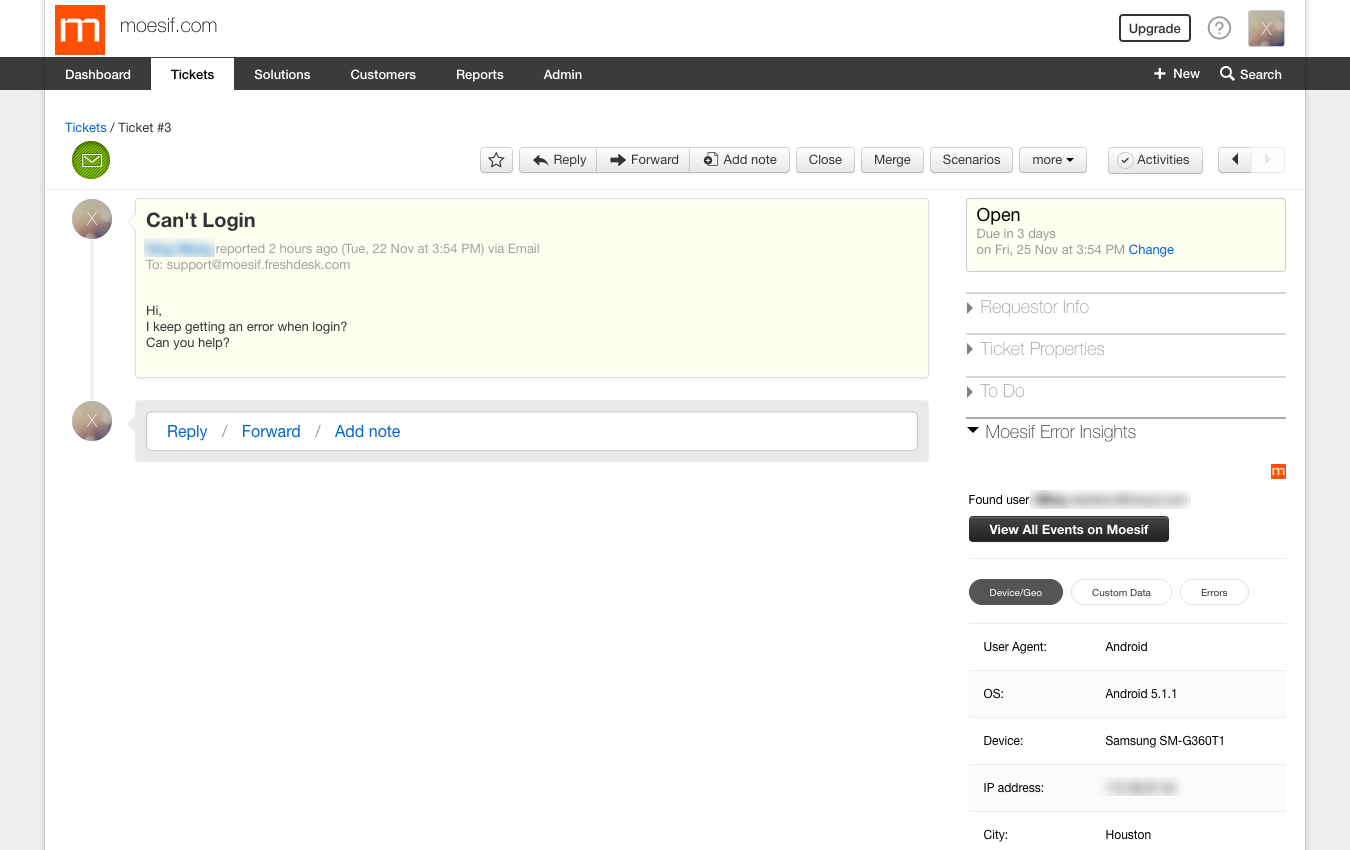Click the small Moesif icon in Error Insights
Screen dimensions: 1350x850
pos(1278,471)
